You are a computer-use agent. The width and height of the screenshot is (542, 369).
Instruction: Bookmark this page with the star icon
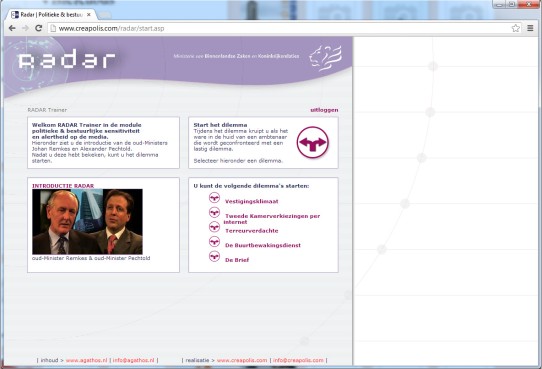pyautogui.click(x=515, y=28)
